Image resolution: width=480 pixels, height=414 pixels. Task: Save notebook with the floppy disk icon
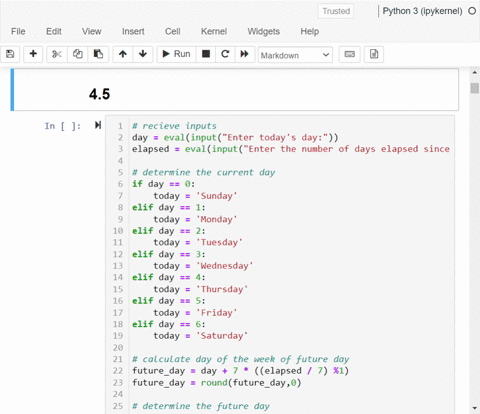coord(10,54)
